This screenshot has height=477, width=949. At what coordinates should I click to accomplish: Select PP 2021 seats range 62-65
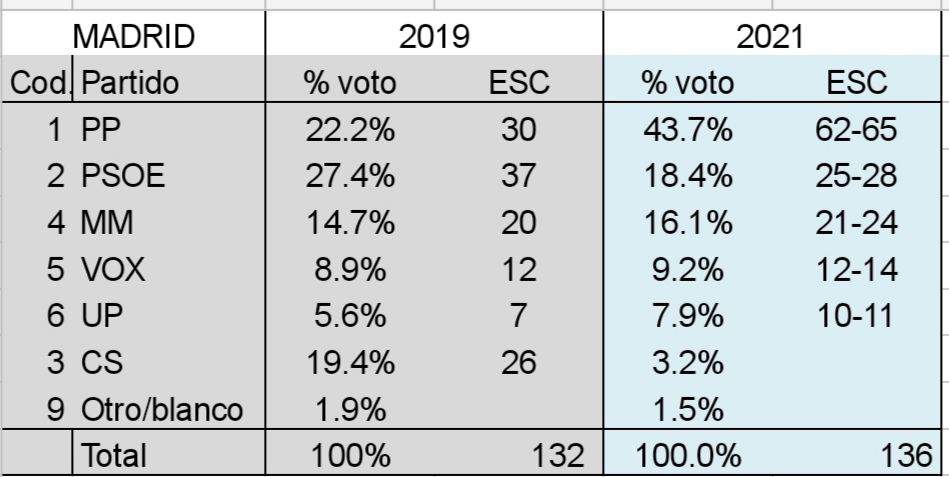tap(859, 130)
